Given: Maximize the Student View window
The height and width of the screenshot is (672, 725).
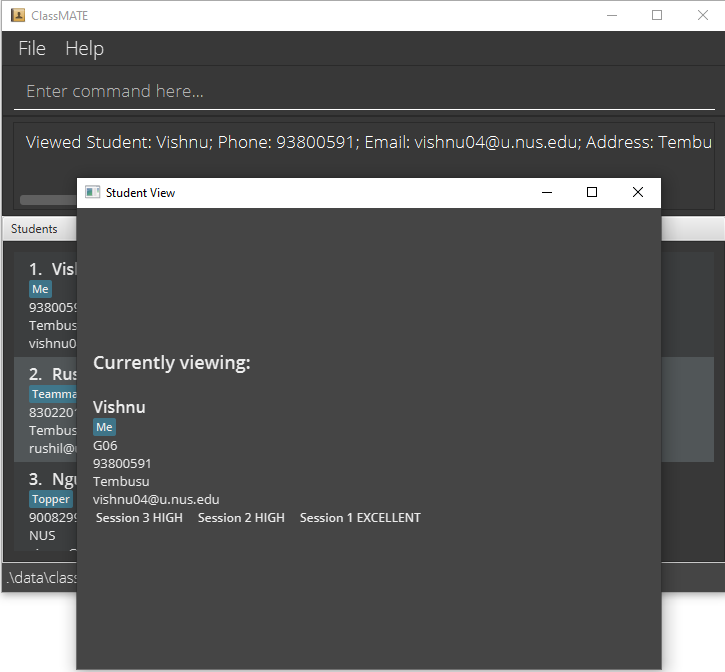Looking at the screenshot, I should (592, 192).
